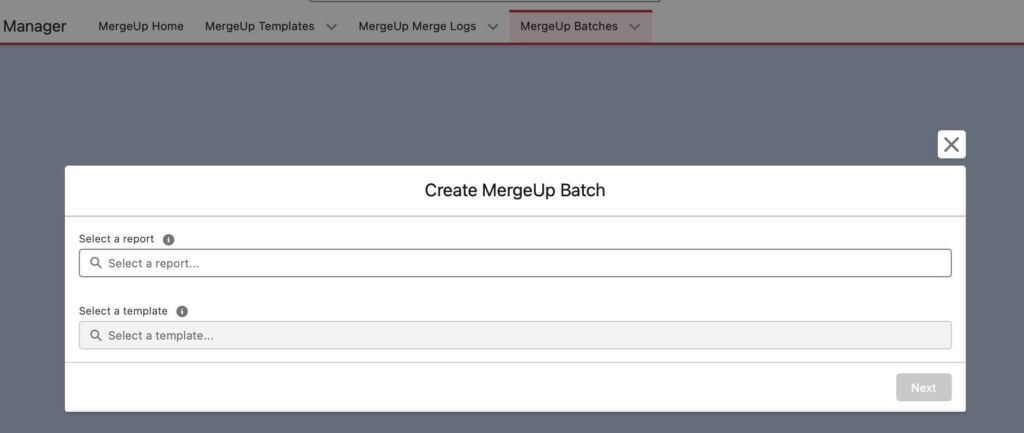Click the Select a report label
Image resolution: width=1024 pixels, height=433 pixels.
[x=116, y=239]
